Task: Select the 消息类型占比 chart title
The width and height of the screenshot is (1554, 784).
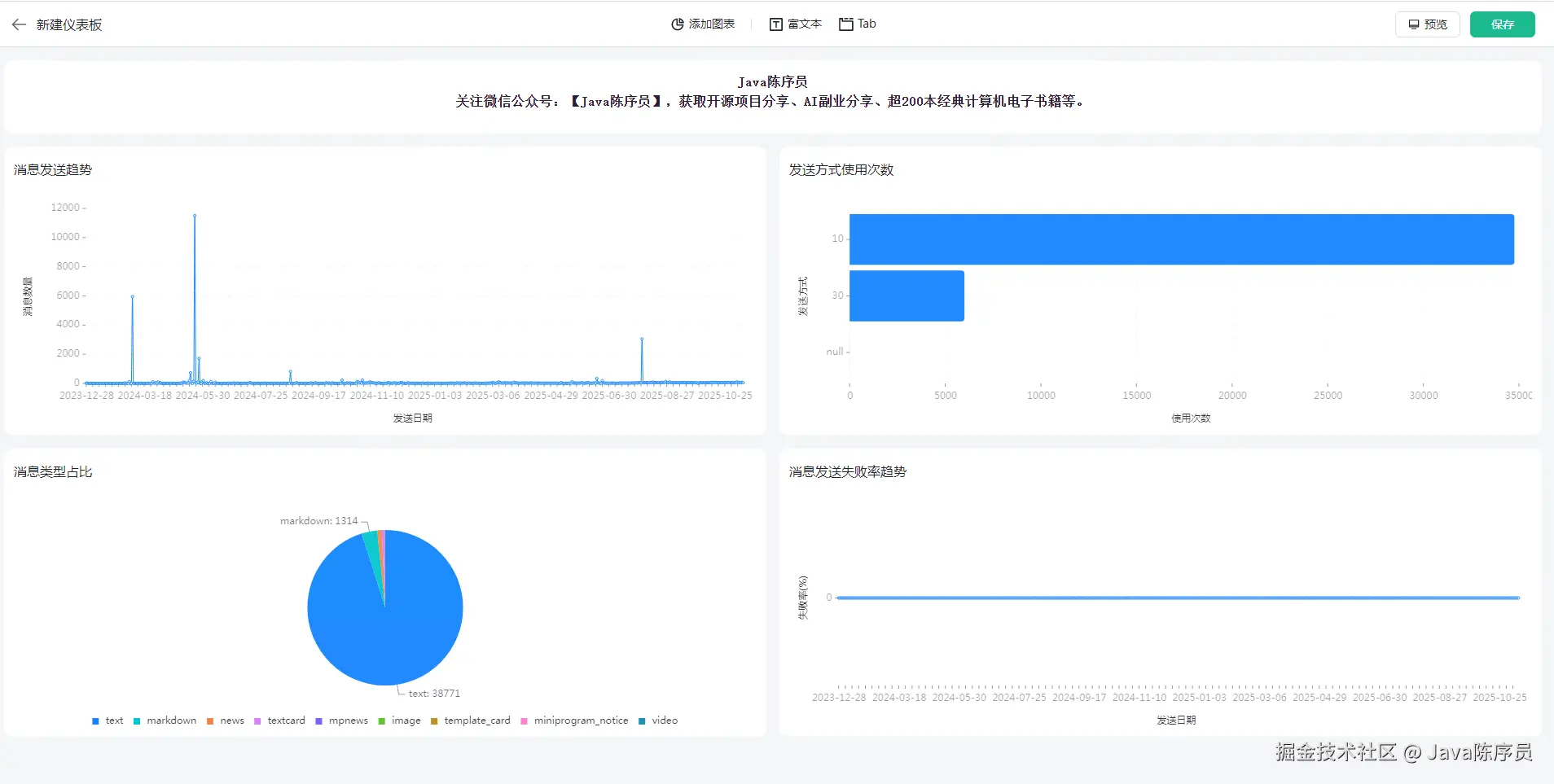Action: point(53,471)
